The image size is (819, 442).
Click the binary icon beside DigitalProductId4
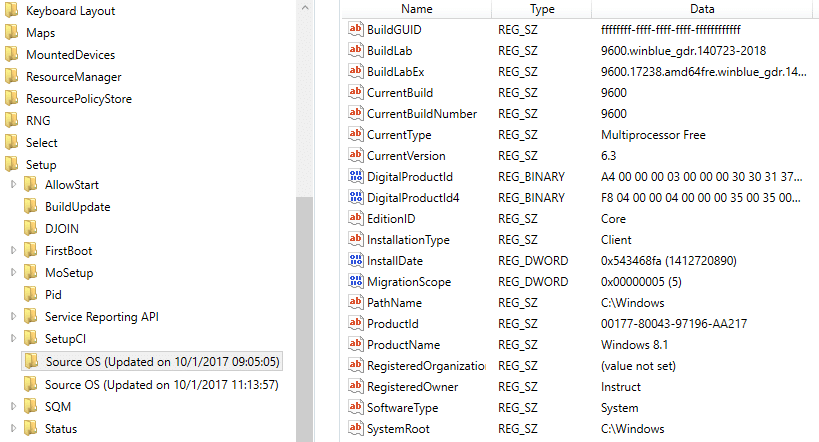pyautogui.click(x=356, y=197)
